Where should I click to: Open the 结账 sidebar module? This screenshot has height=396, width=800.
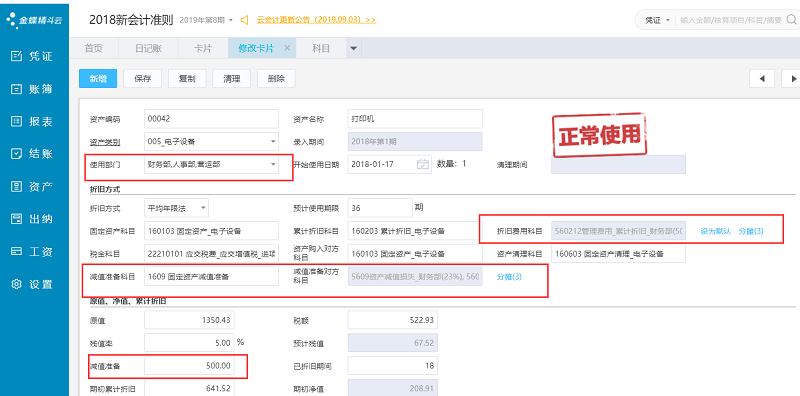(x=32, y=154)
